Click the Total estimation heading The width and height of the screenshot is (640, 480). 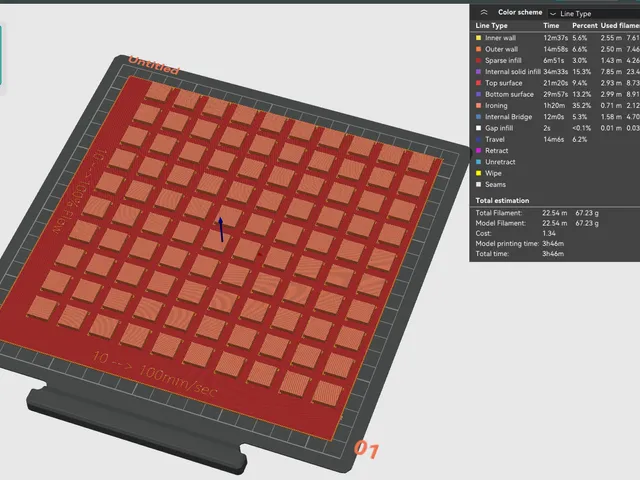click(x=502, y=200)
